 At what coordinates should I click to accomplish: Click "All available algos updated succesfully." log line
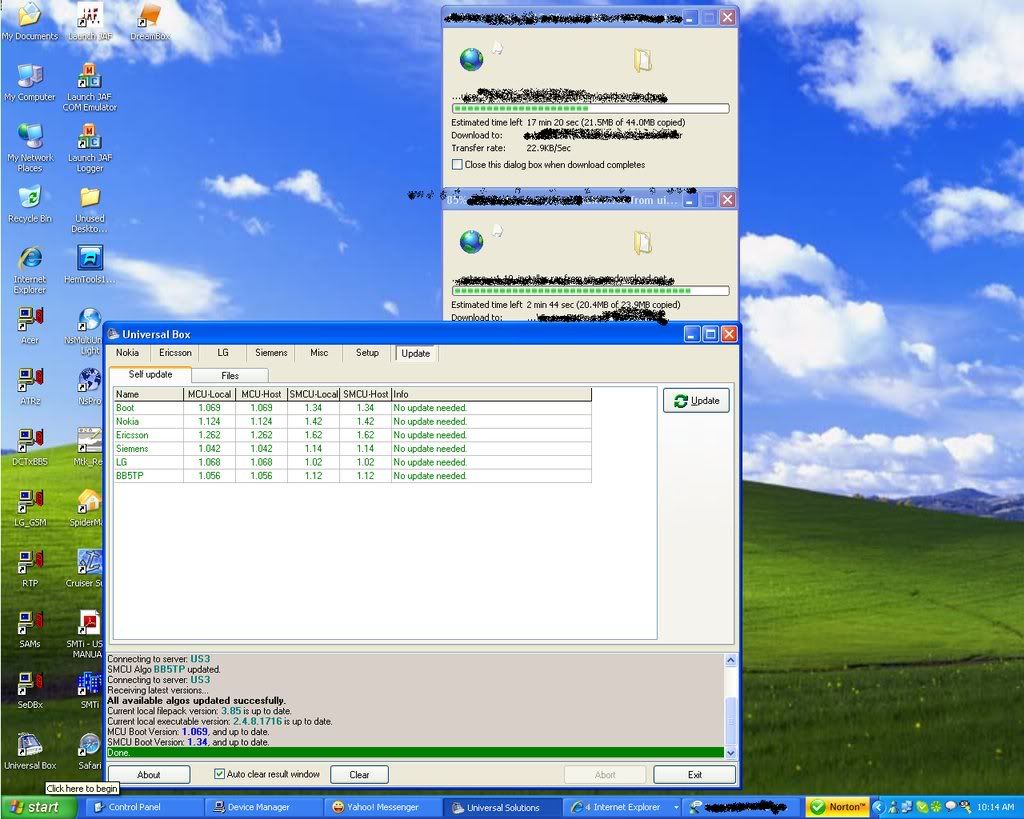pyautogui.click(x=196, y=700)
